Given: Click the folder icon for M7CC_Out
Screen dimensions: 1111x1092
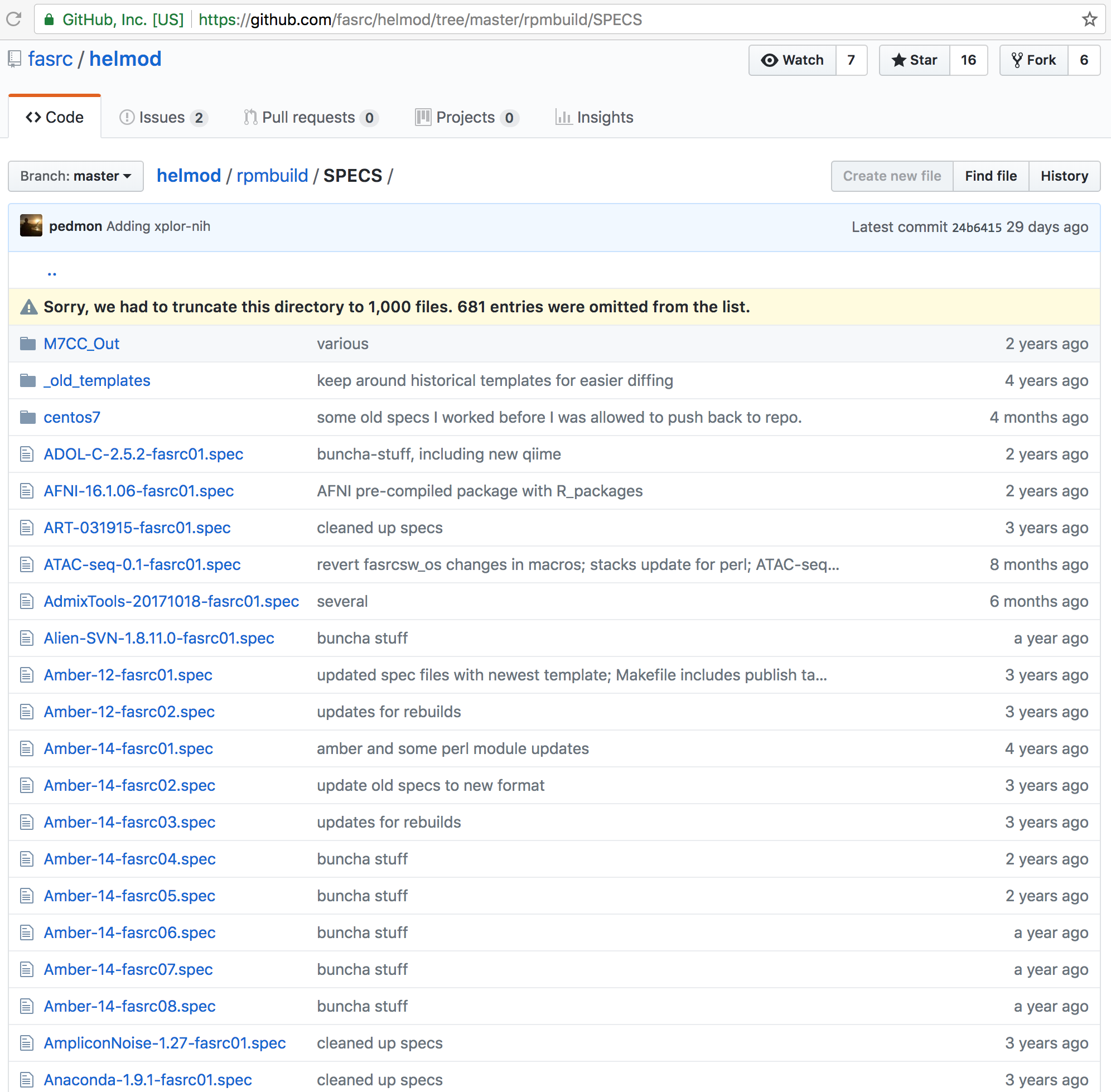Looking at the screenshot, I should [27, 344].
